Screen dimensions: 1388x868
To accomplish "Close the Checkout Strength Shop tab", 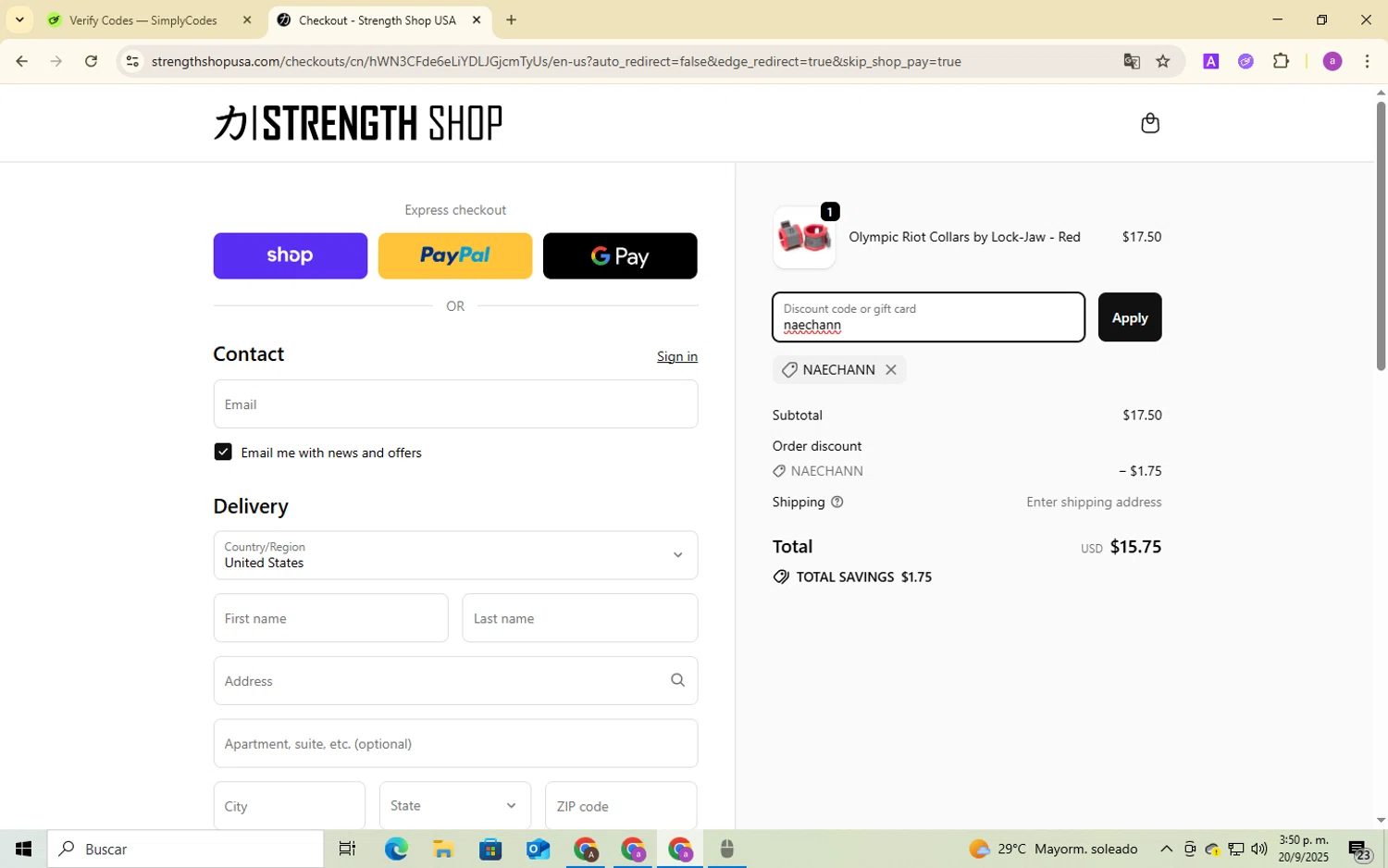I will coord(477,19).
